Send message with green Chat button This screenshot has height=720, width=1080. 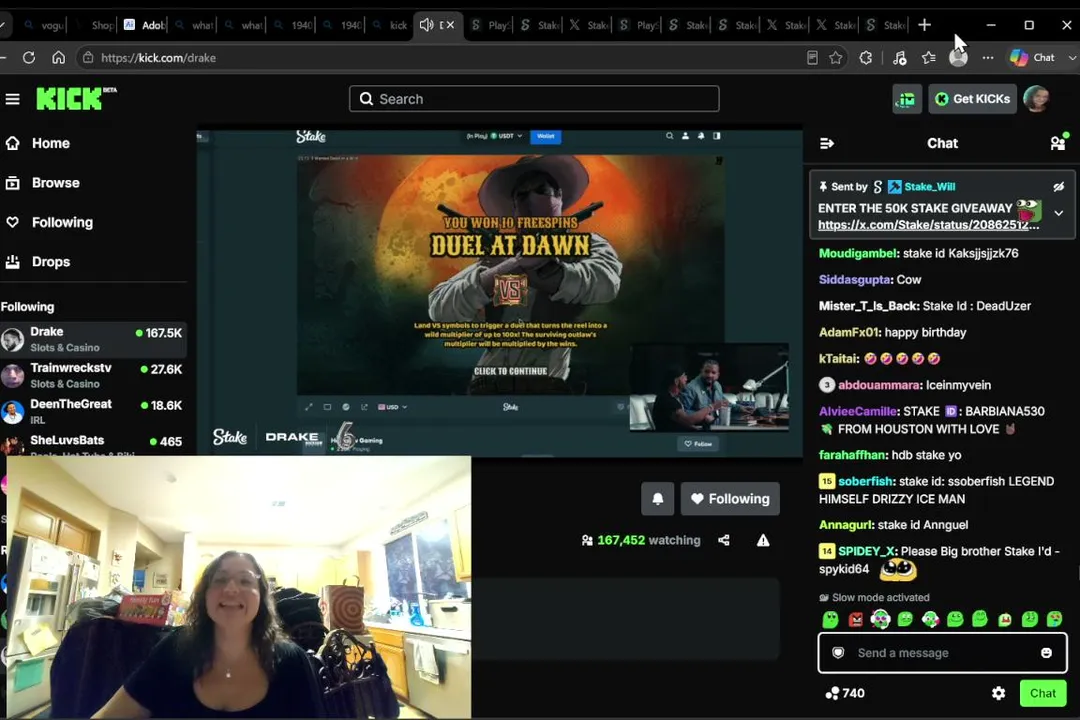[1043, 693]
